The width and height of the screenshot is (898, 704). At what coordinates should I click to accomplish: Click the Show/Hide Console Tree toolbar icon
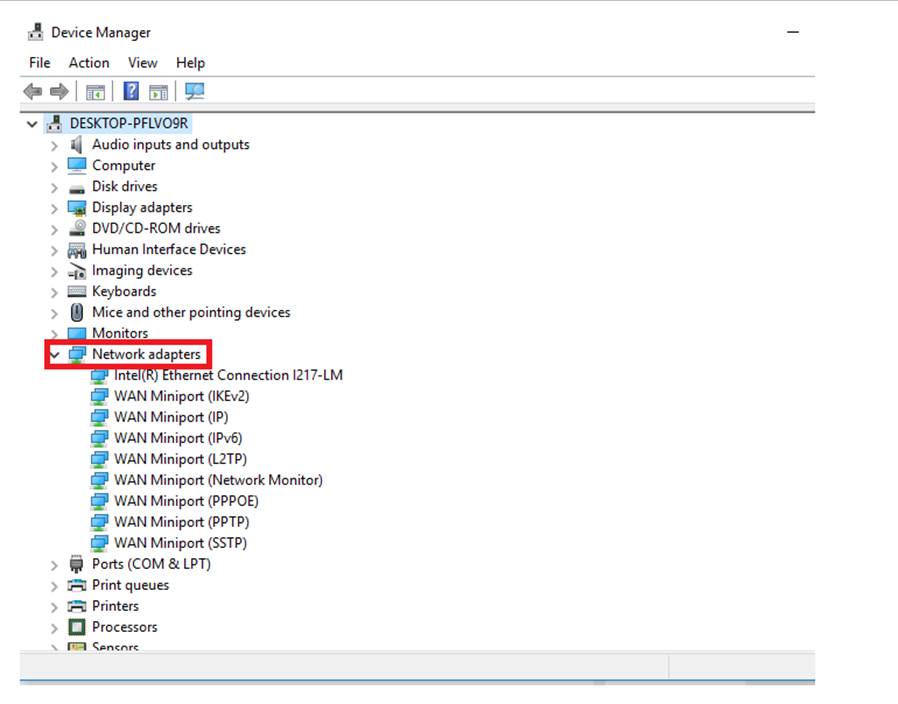pyautogui.click(x=95, y=92)
